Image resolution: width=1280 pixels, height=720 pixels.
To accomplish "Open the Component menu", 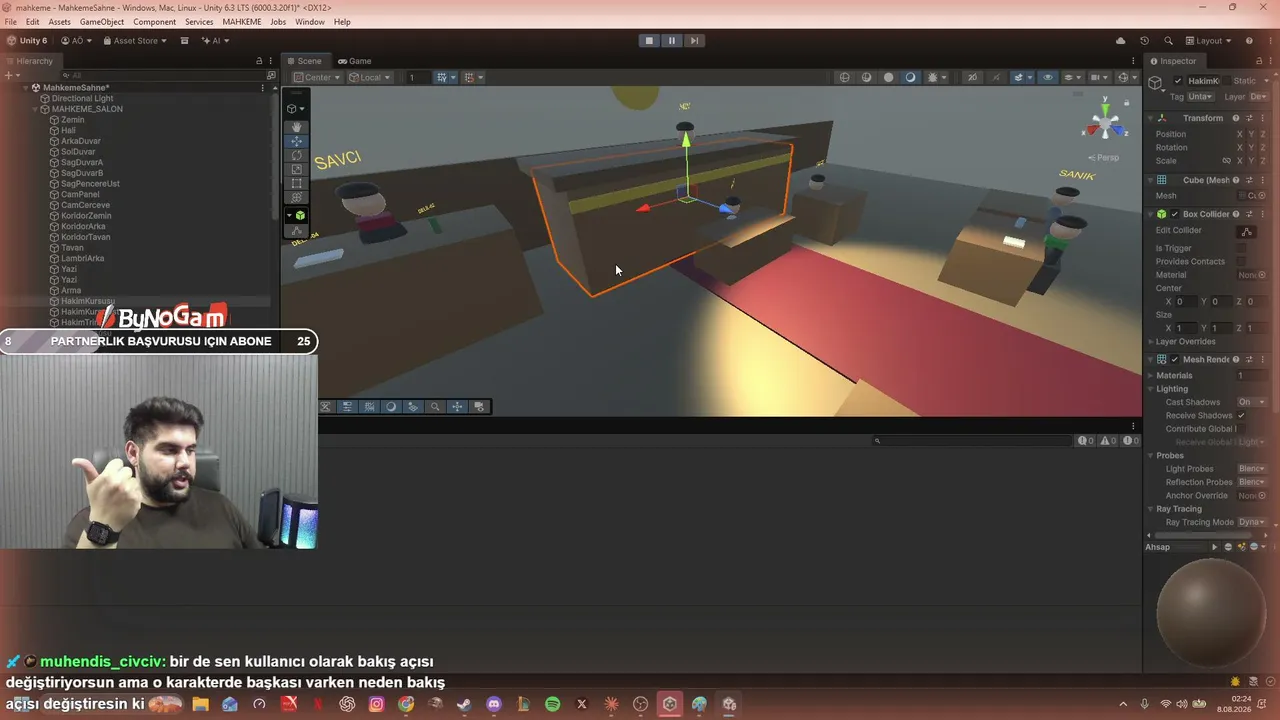I will pyautogui.click(x=154, y=21).
